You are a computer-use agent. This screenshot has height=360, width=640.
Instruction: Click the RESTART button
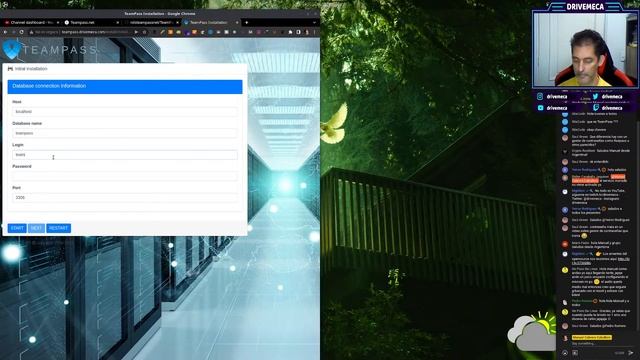(58, 228)
